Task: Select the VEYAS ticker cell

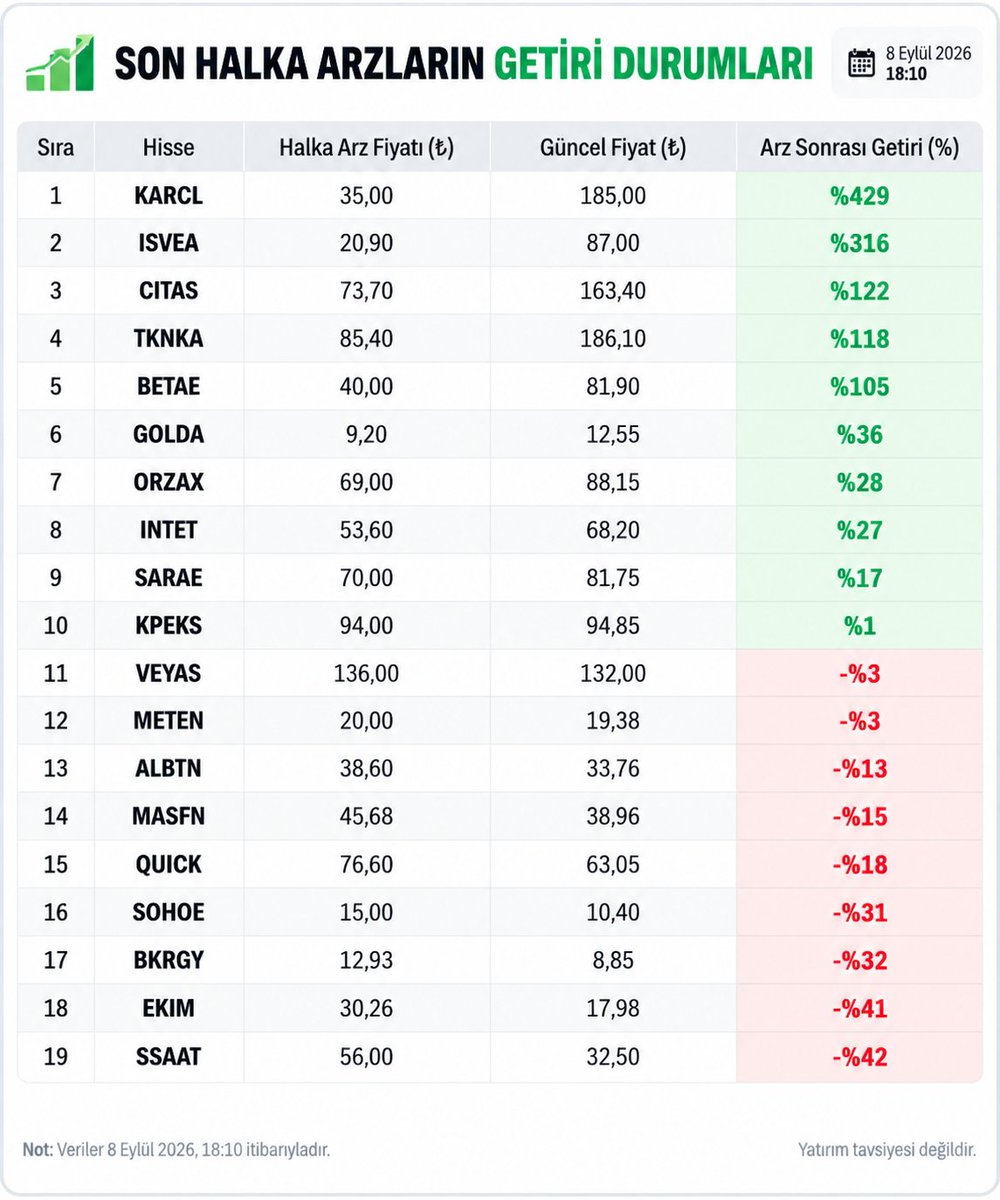Action: click(x=168, y=674)
